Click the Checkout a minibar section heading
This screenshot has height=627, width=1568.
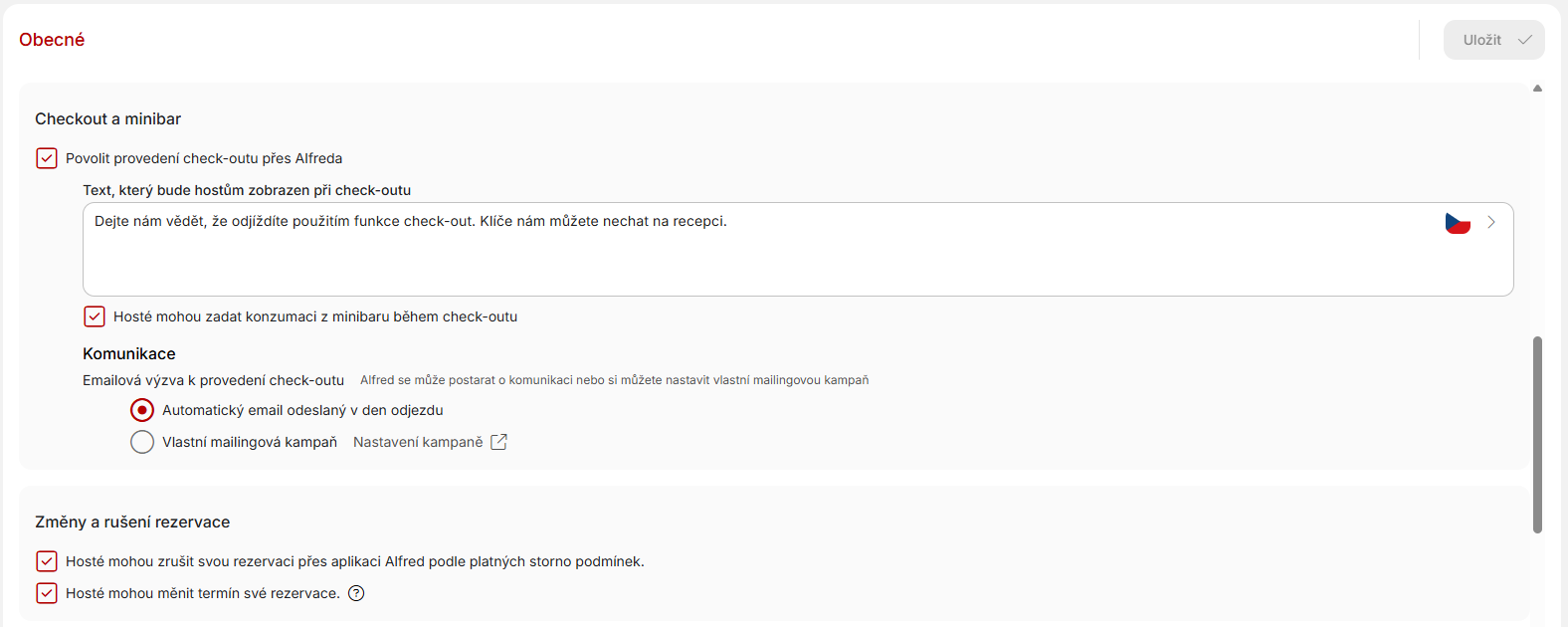coord(108,118)
